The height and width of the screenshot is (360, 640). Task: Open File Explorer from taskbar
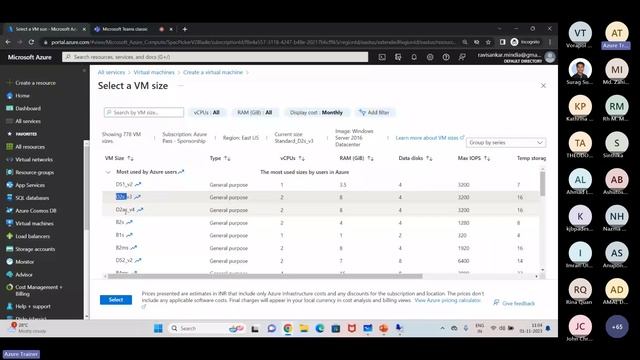304,328
